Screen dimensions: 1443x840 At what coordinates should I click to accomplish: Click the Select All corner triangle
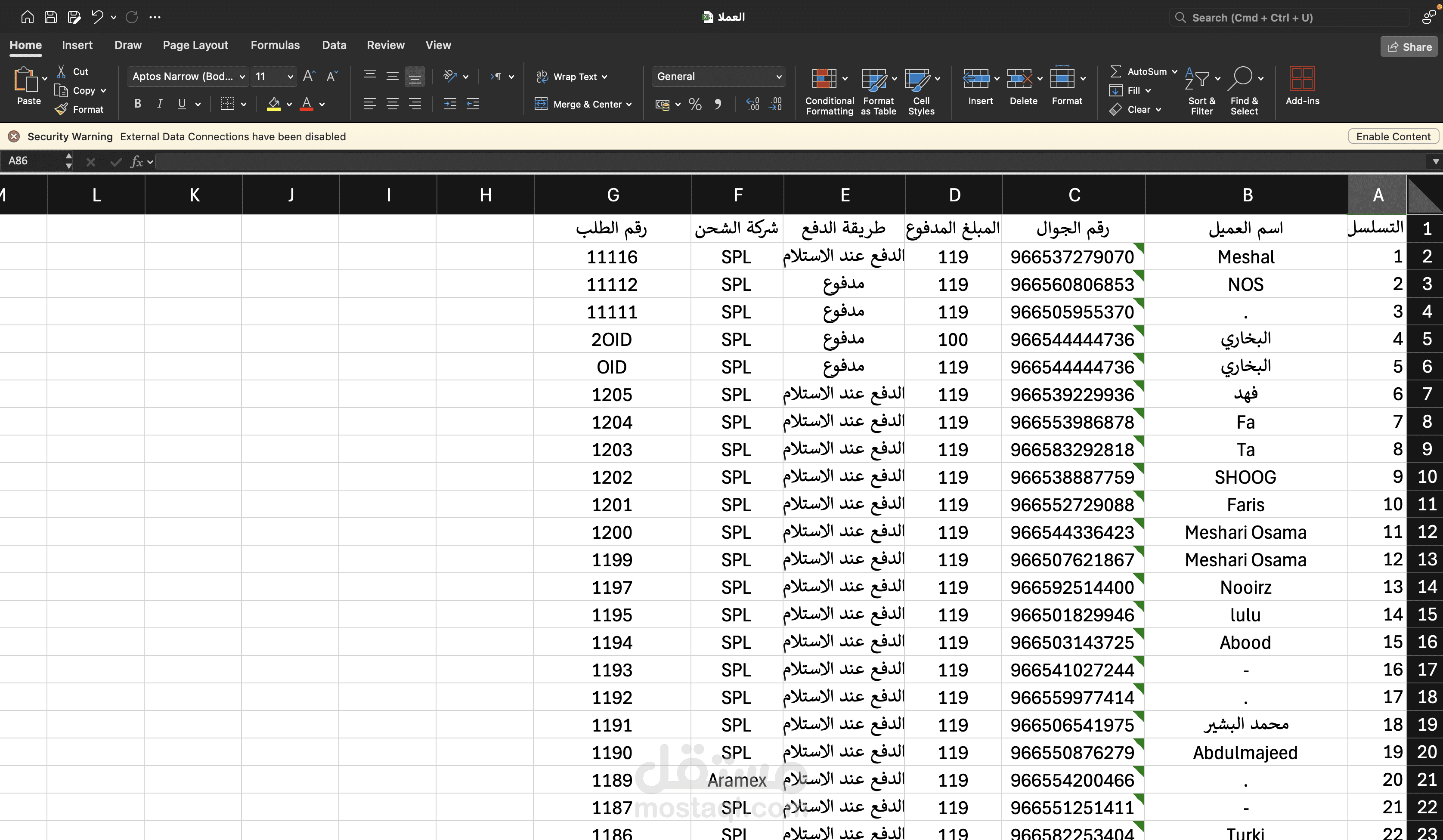pyautogui.click(x=1424, y=195)
